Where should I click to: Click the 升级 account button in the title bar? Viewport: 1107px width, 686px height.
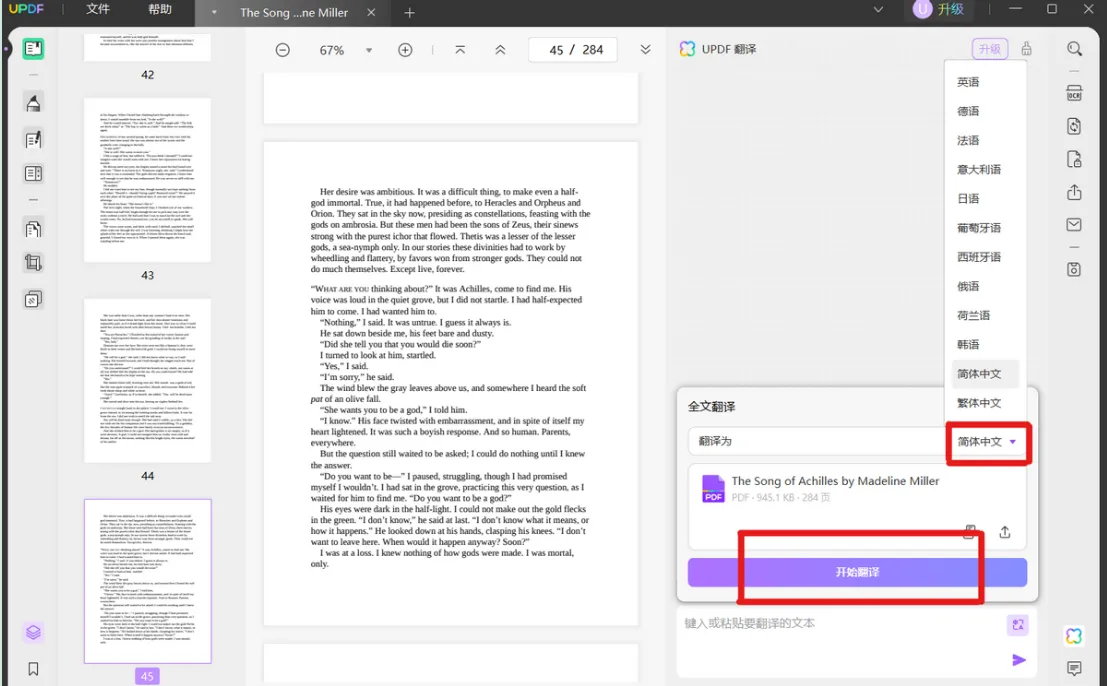point(939,9)
